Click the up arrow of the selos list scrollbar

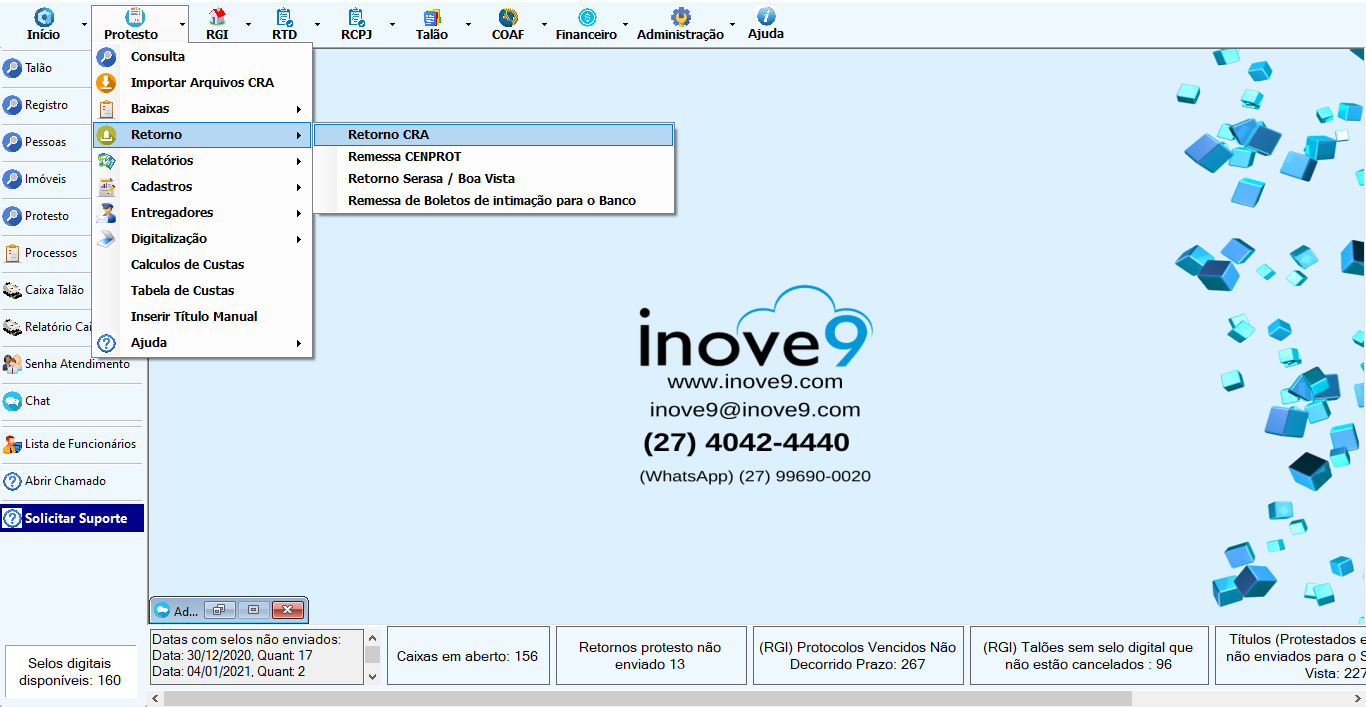tap(372, 637)
